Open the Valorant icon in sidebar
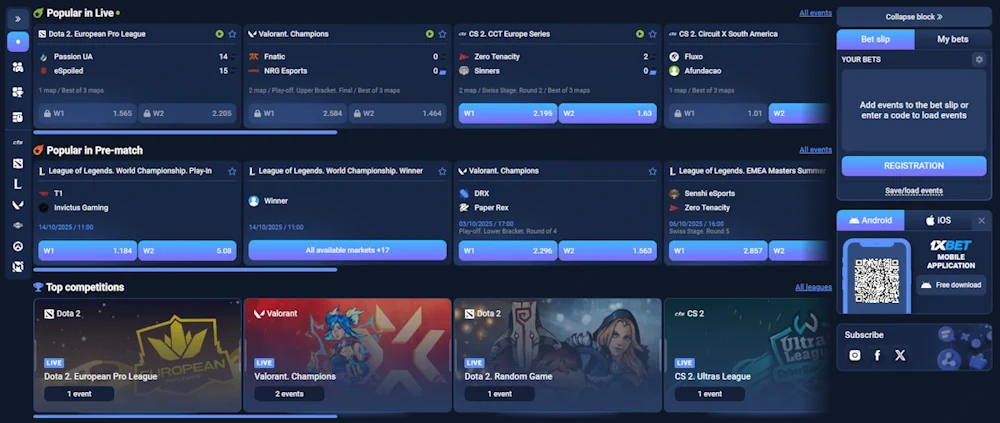 [18, 205]
